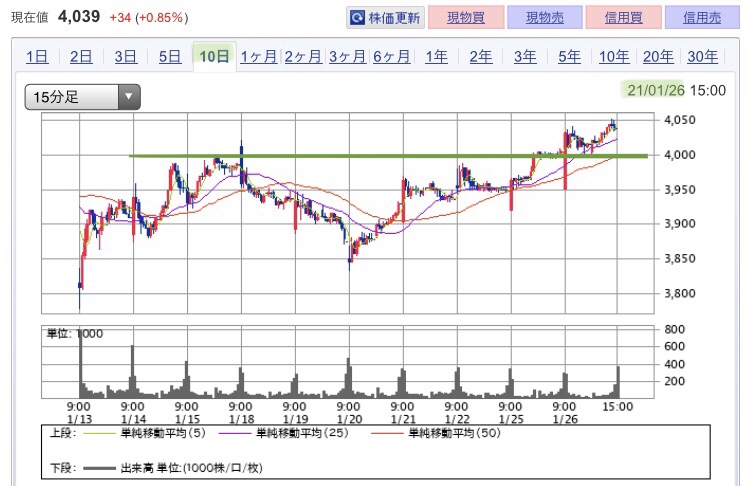Show the 1ヶ月 chart range
Screen dimensions: 749x486
[259, 57]
